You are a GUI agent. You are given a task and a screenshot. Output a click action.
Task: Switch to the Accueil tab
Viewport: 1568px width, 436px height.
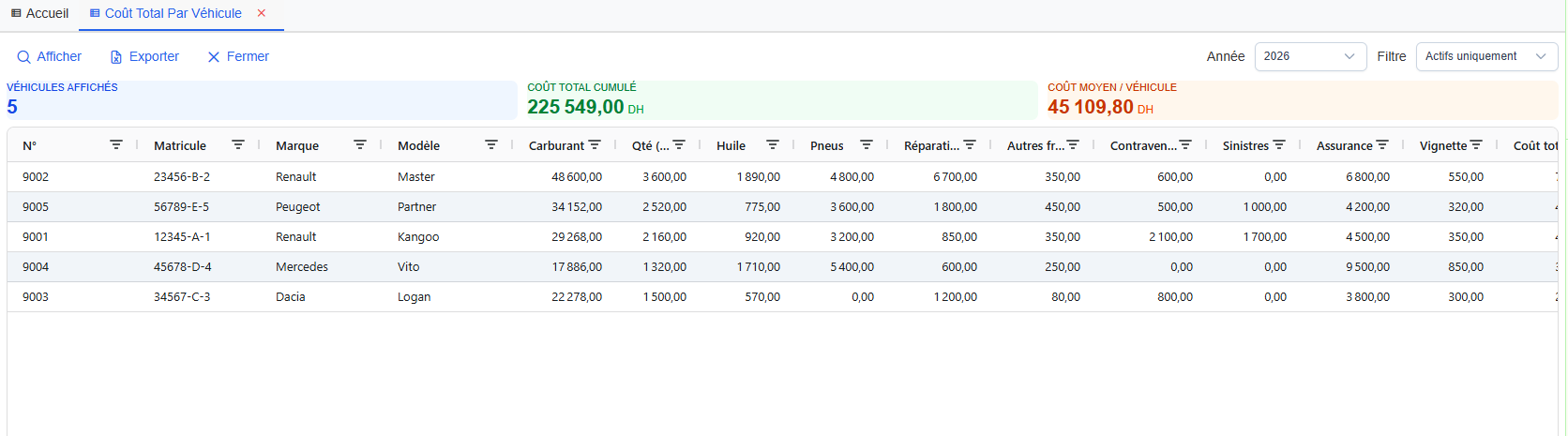(x=39, y=13)
